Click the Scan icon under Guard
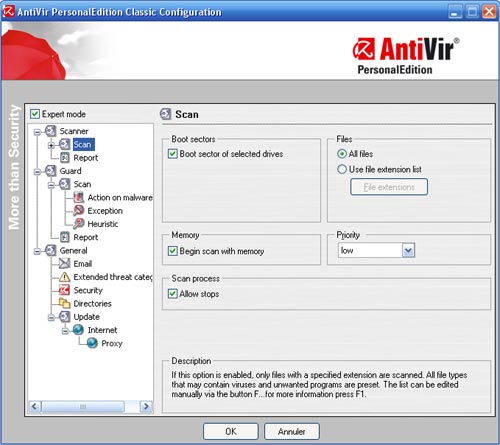The image size is (500, 445). (x=64, y=184)
